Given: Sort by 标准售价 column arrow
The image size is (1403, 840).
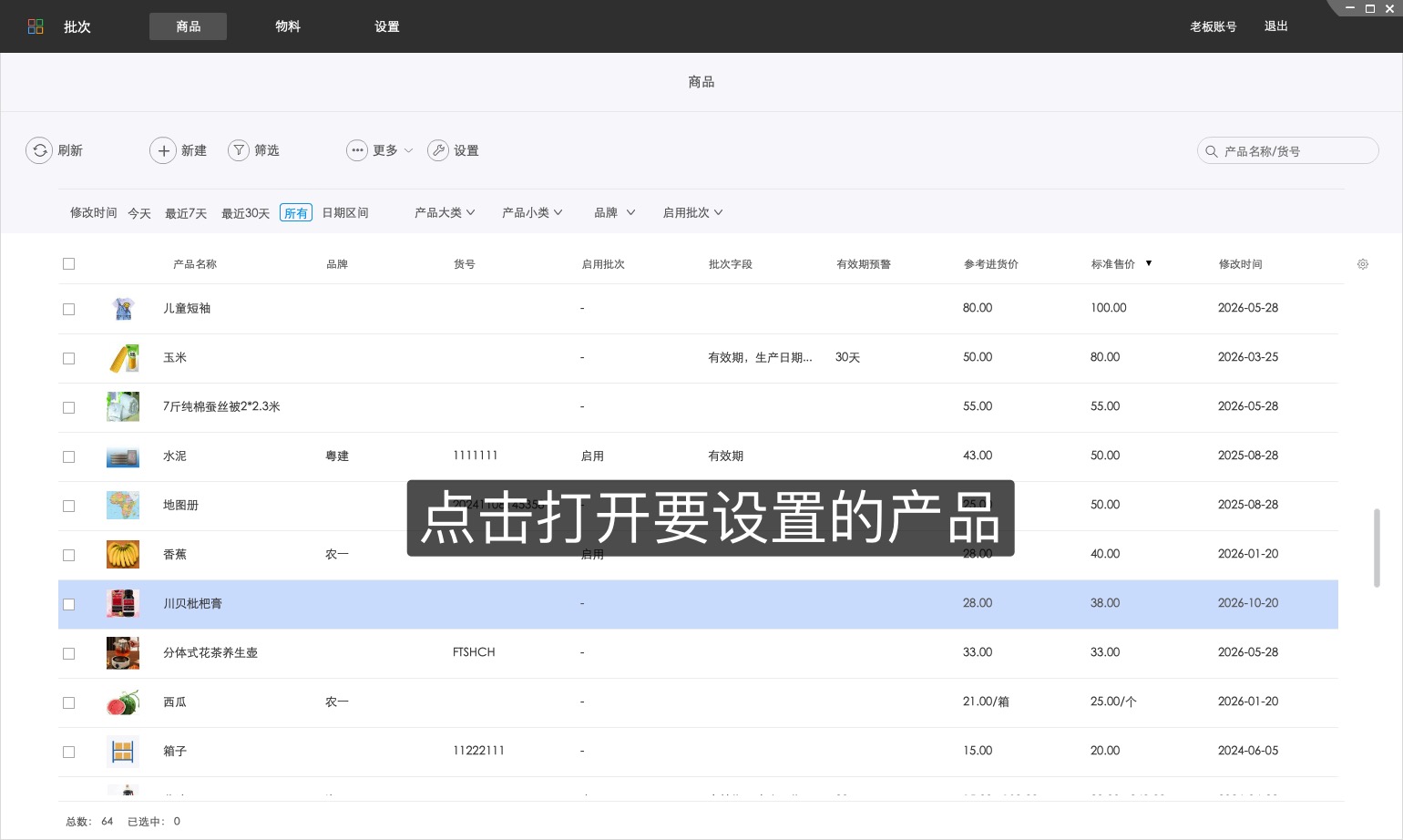Looking at the screenshot, I should coord(1149,263).
